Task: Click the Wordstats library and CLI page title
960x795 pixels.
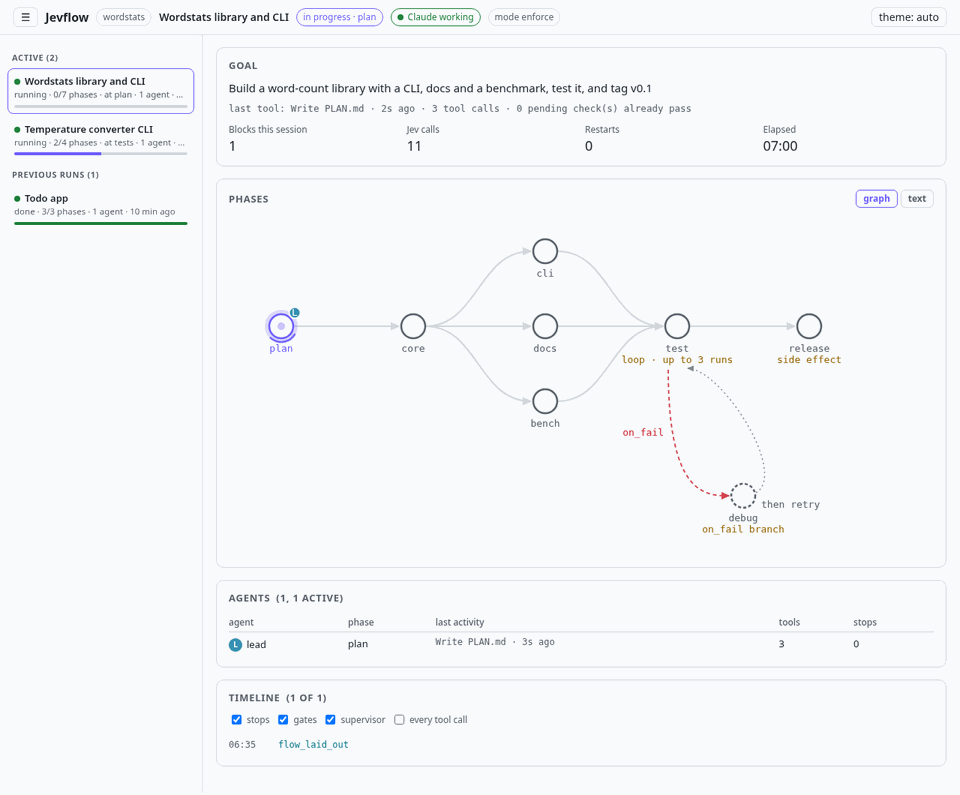Action: [223, 17]
